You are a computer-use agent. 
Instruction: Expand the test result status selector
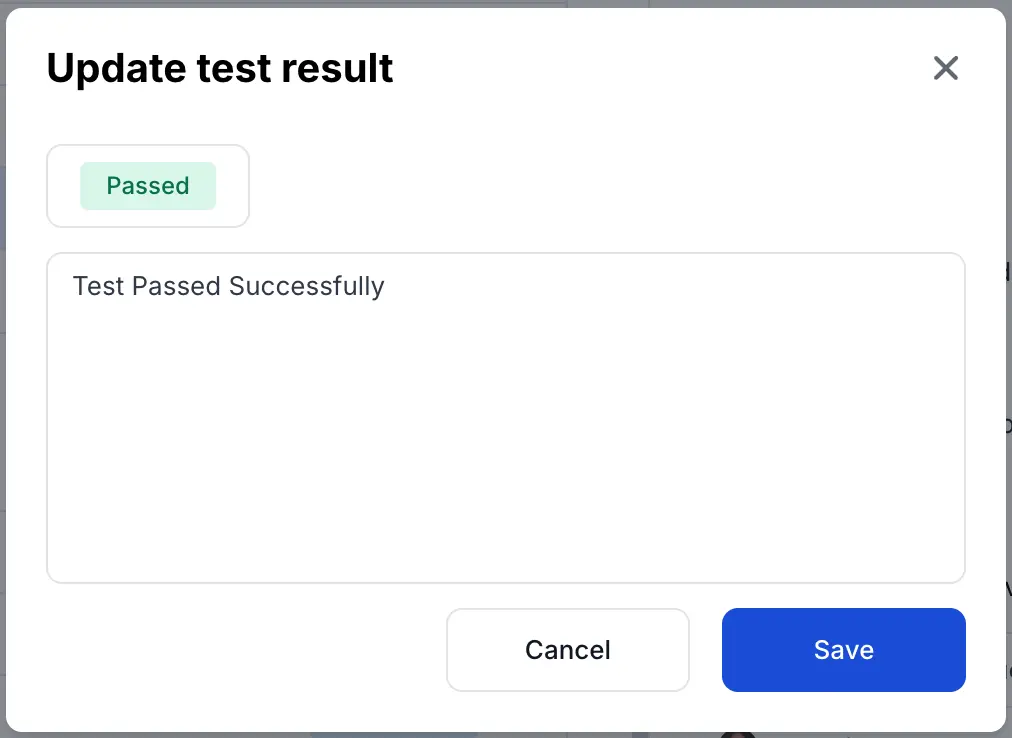[x=148, y=186]
